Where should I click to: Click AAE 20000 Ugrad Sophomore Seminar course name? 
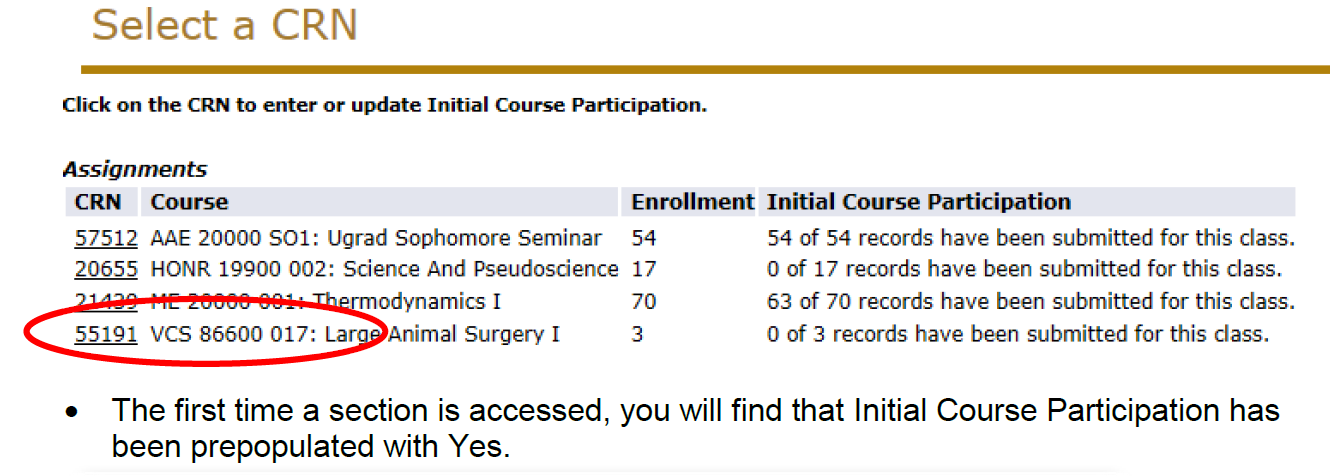tap(376, 238)
